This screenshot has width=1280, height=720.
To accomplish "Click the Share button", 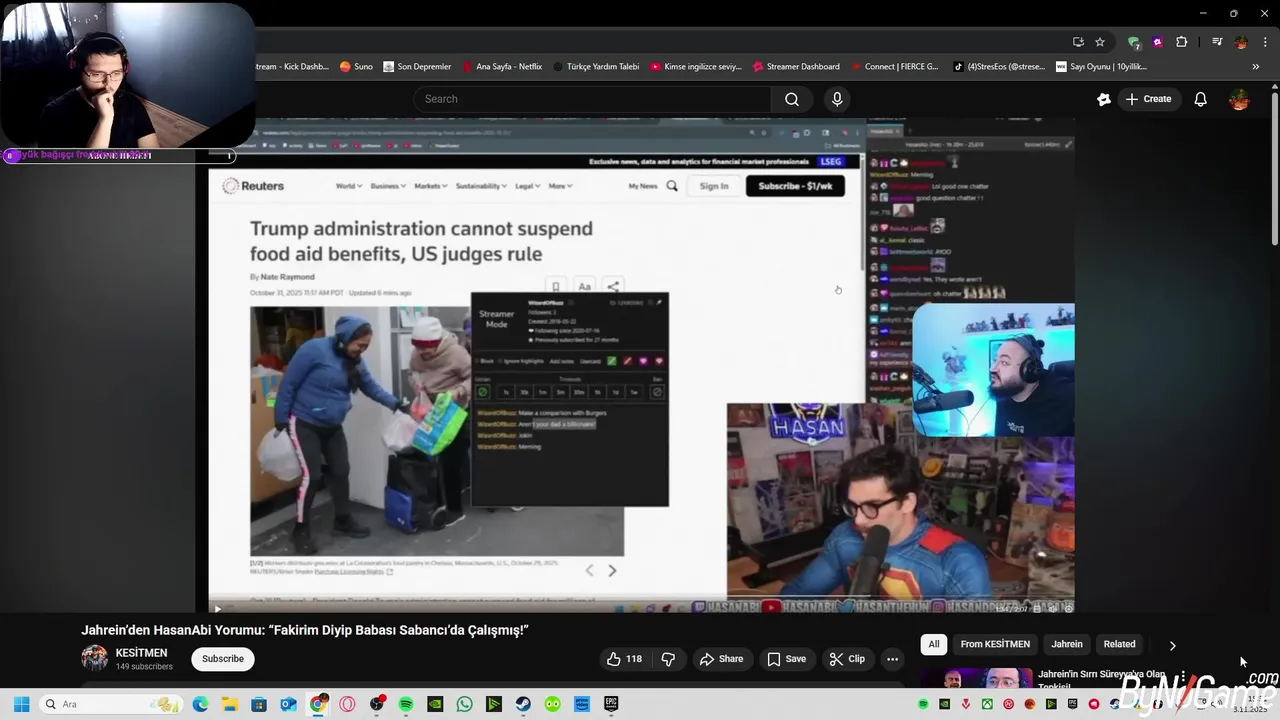I will (x=721, y=659).
